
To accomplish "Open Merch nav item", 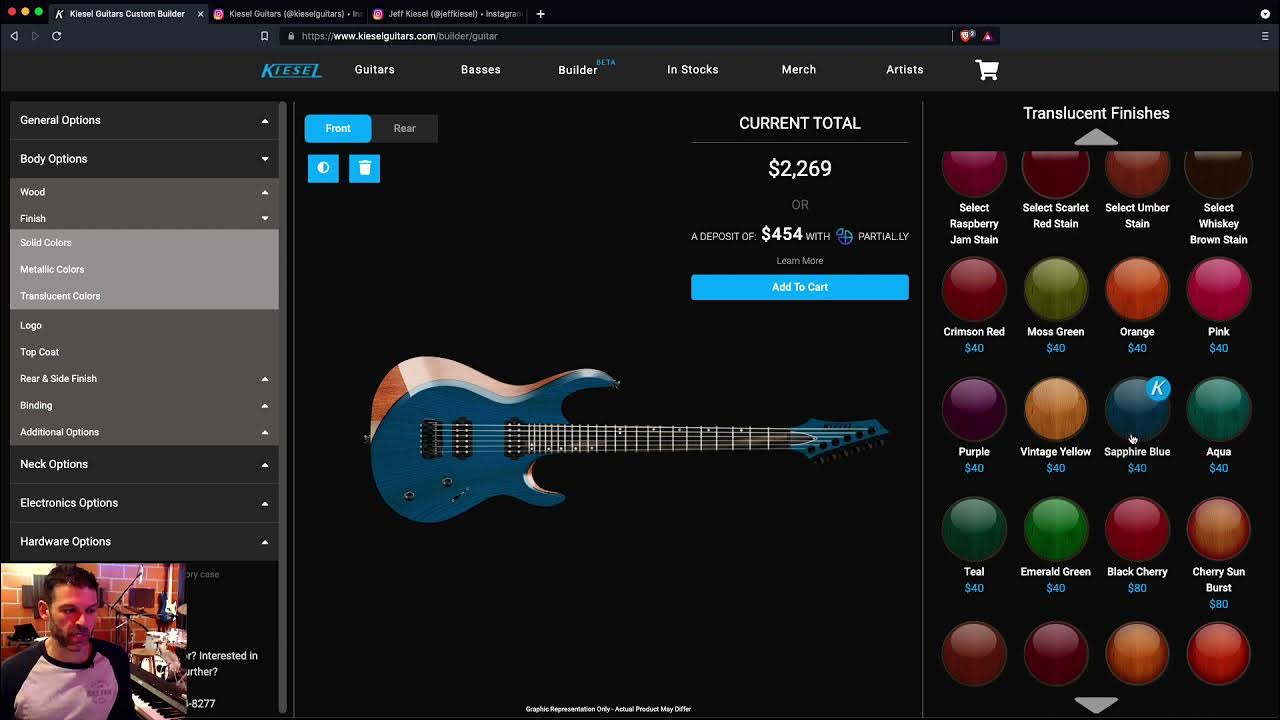I will 799,70.
